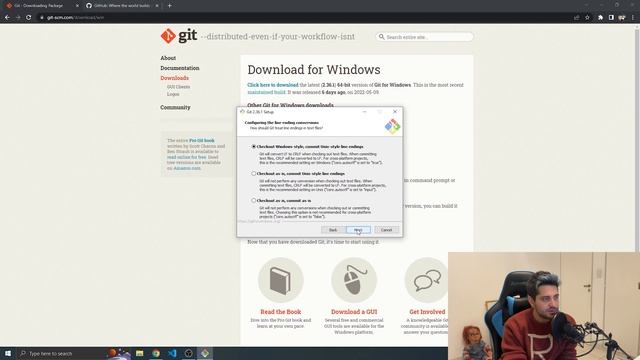Open Visual Studio Code from taskbar
Screen dimensions: 640x360
(172, 353)
